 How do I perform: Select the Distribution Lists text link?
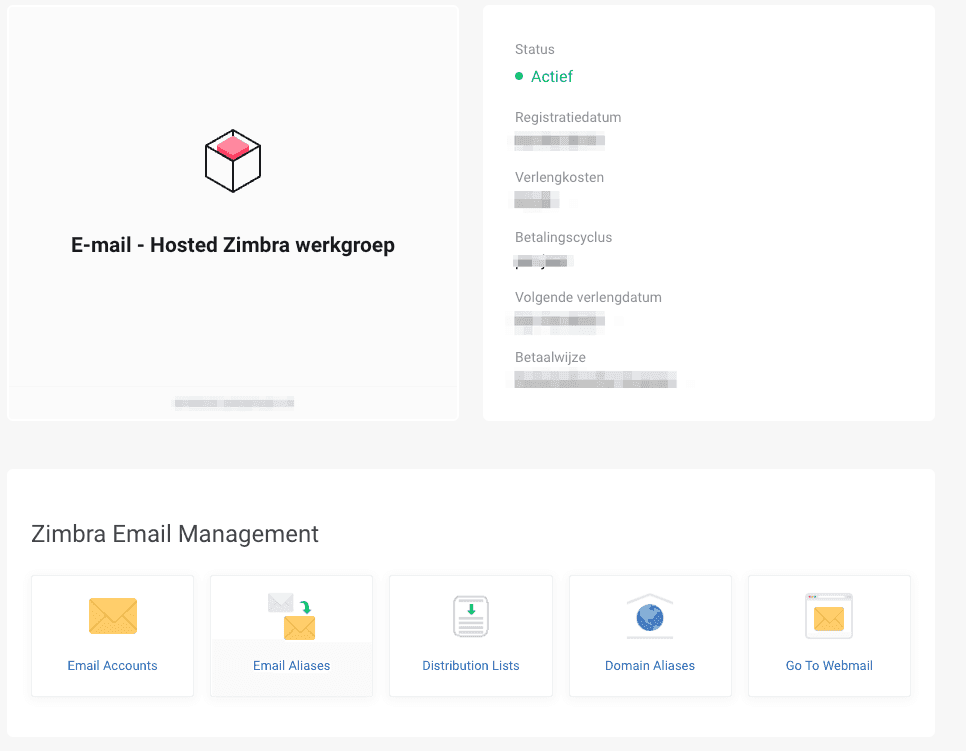(x=470, y=665)
